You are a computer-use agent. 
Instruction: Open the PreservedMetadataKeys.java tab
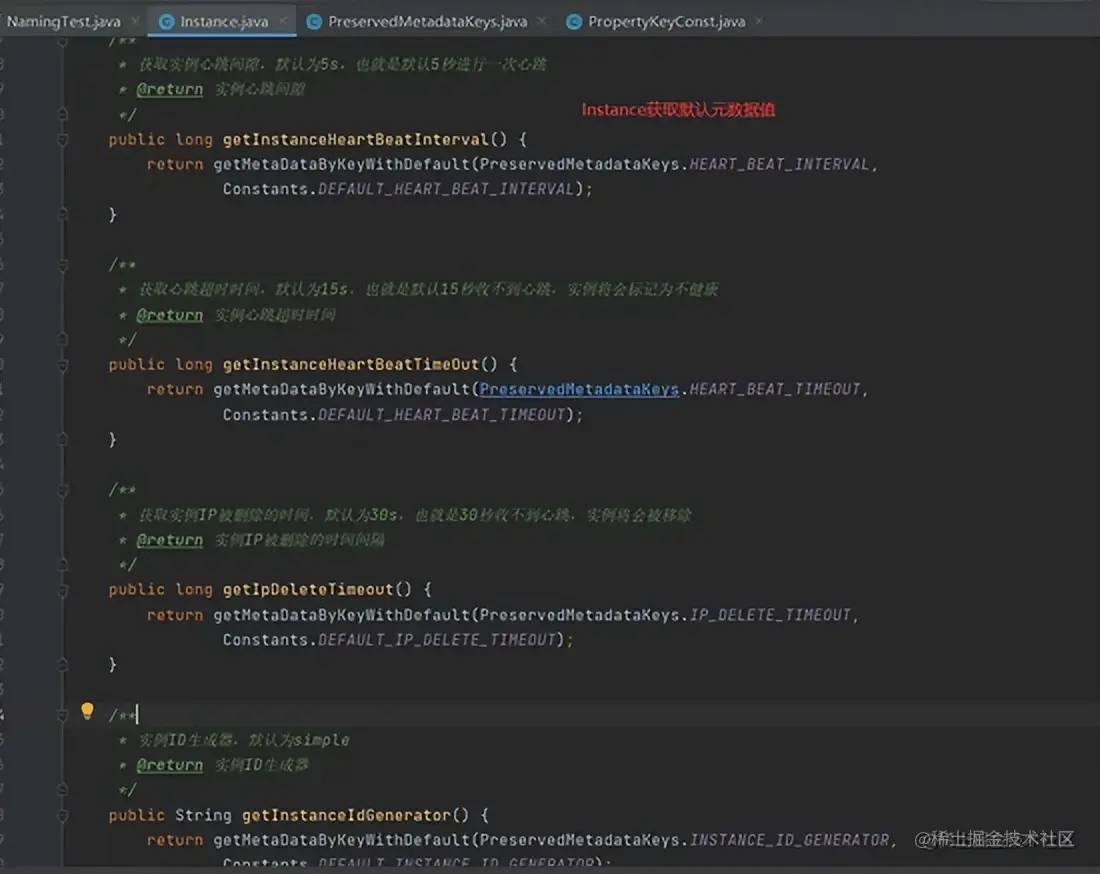pos(427,22)
